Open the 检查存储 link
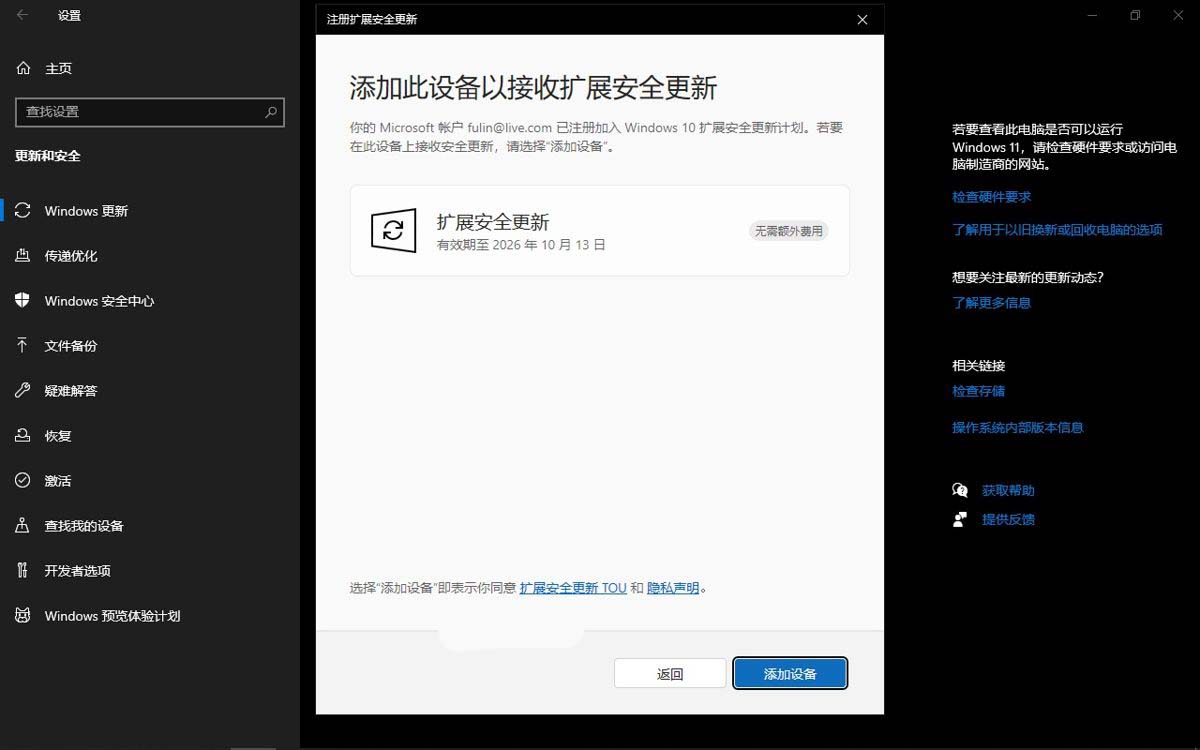 point(978,391)
